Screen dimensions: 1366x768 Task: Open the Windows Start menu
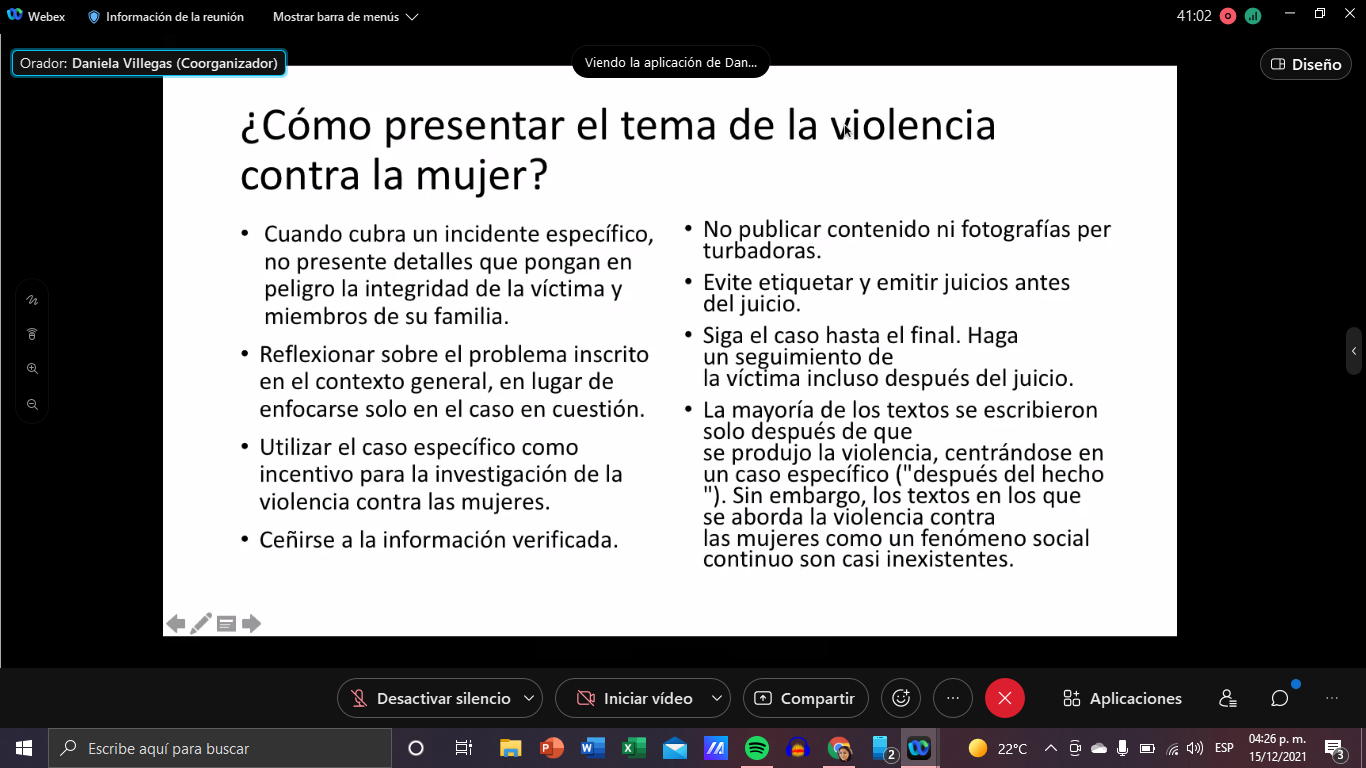click(x=23, y=748)
